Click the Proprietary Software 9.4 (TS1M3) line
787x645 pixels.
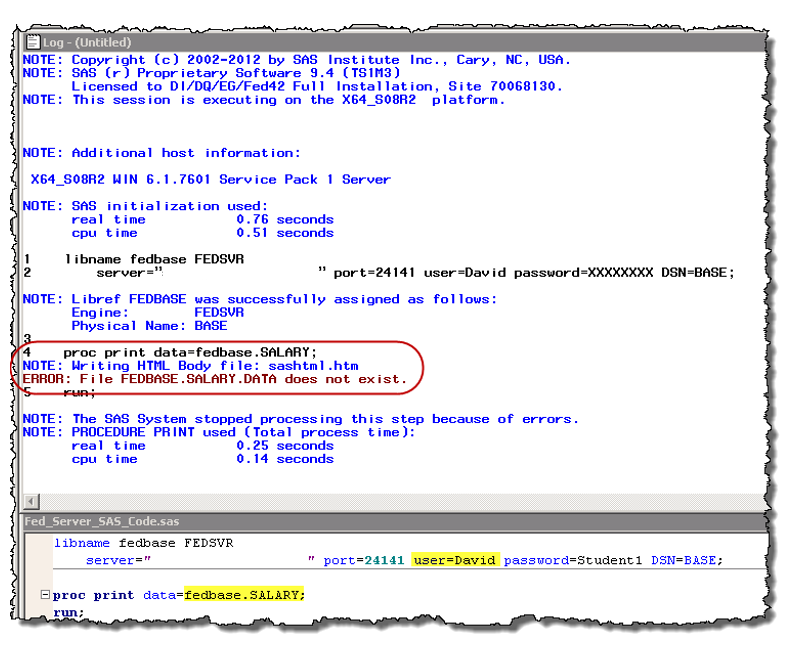(x=212, y=73)
